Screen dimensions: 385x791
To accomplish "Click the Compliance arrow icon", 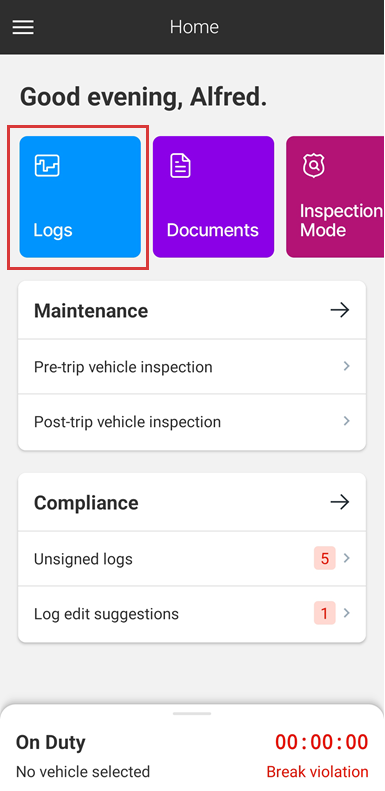I will pos(340,502).
